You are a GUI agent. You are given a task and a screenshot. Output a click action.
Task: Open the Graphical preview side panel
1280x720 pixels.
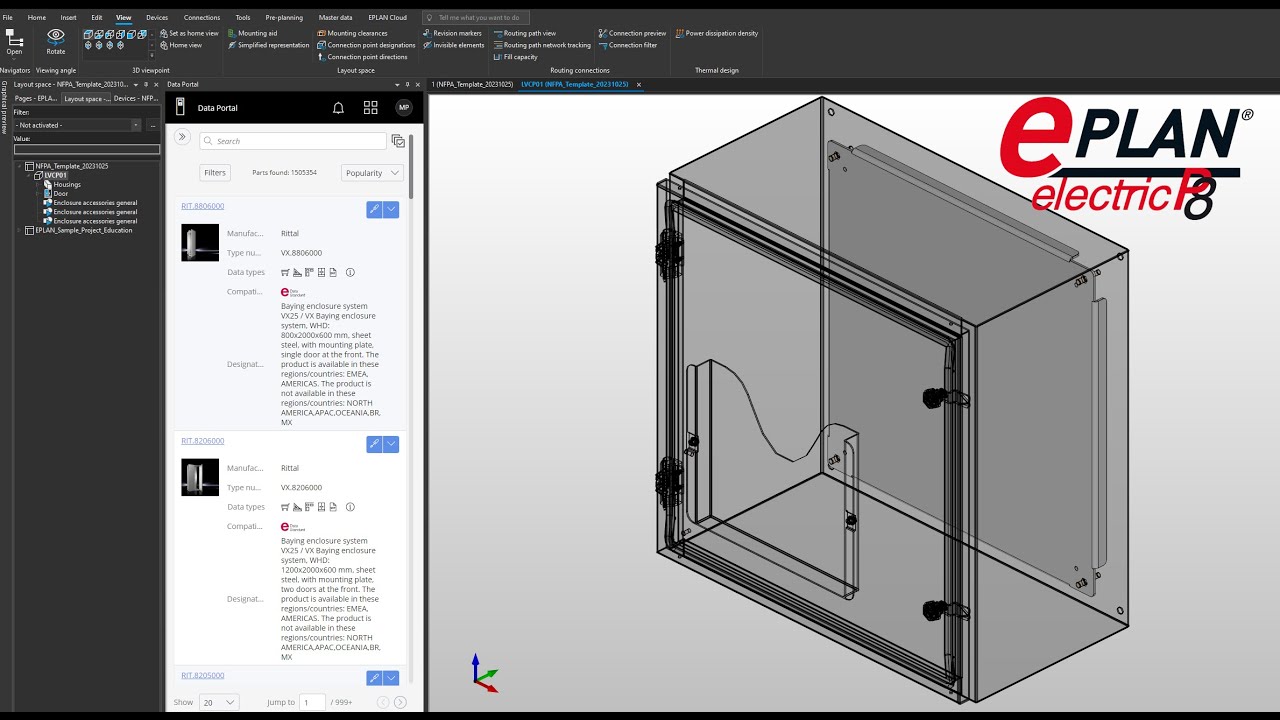pos(4,108)
